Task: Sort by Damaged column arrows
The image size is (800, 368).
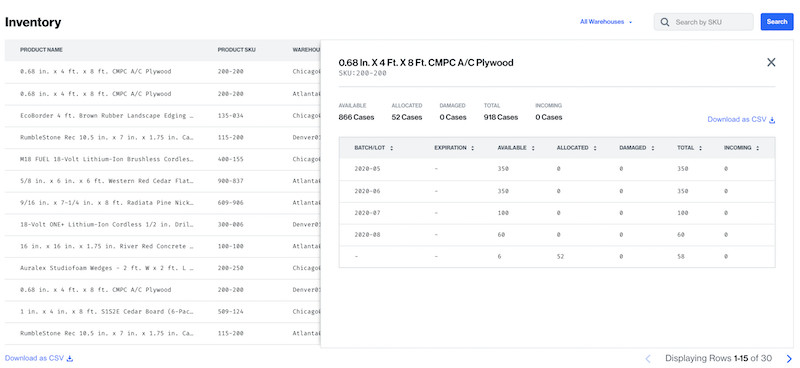Action: tap(652, 148)
